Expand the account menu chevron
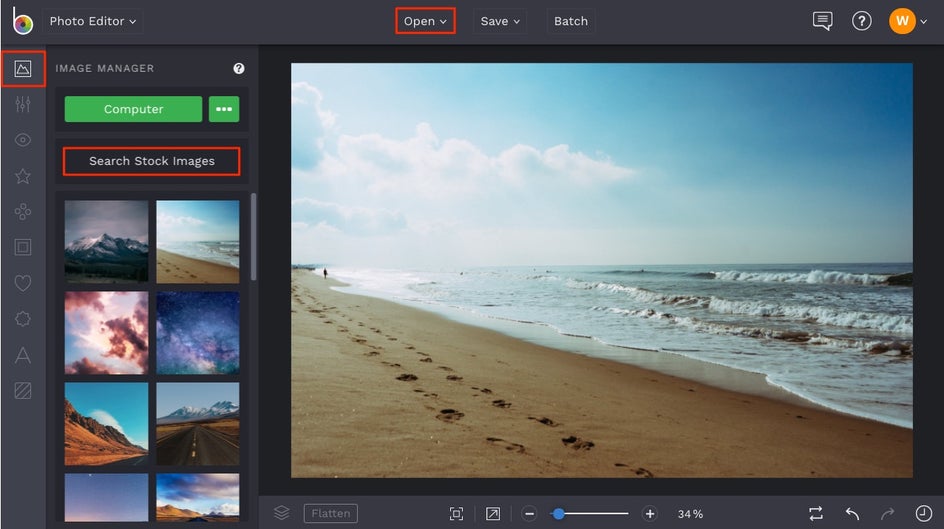 pos(924,22)
